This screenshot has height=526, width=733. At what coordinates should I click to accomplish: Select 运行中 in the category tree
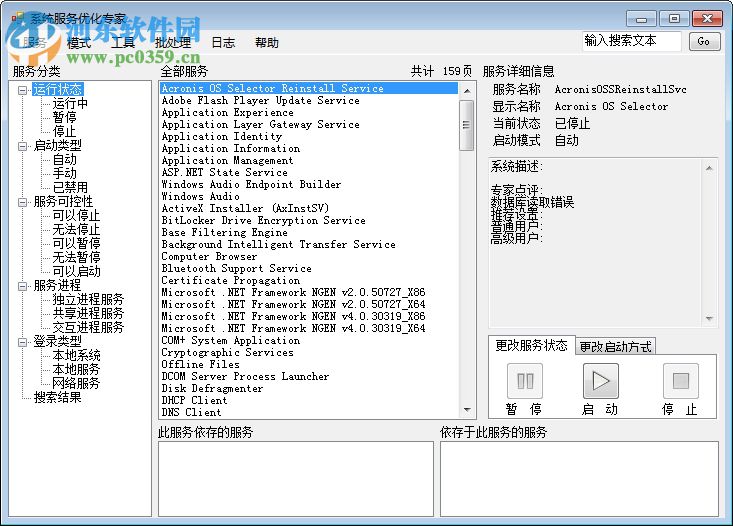pyautogui.click(x=70, y=103)
